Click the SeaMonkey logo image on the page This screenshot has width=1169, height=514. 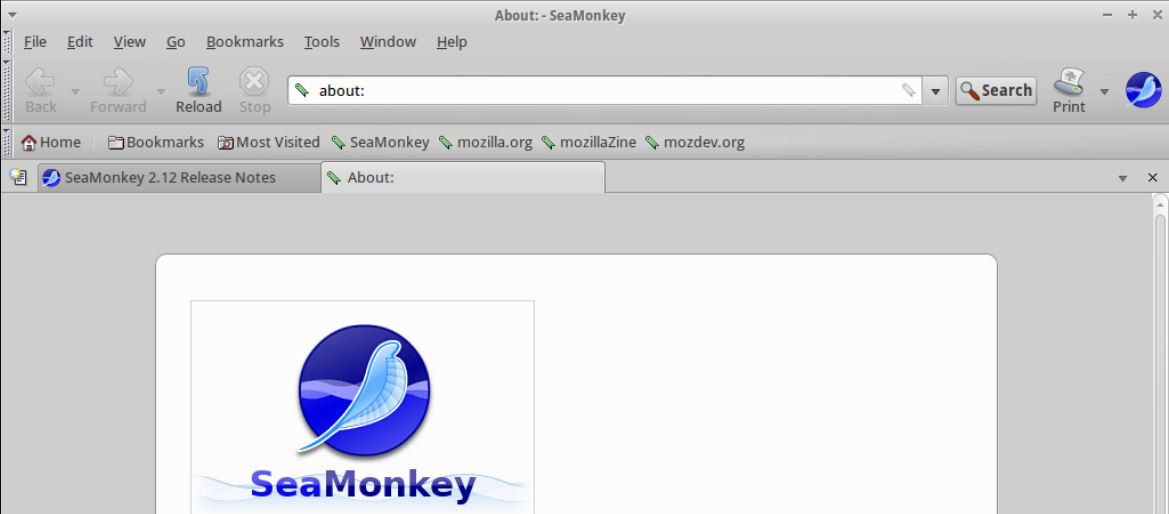click(x=363, y=407)
